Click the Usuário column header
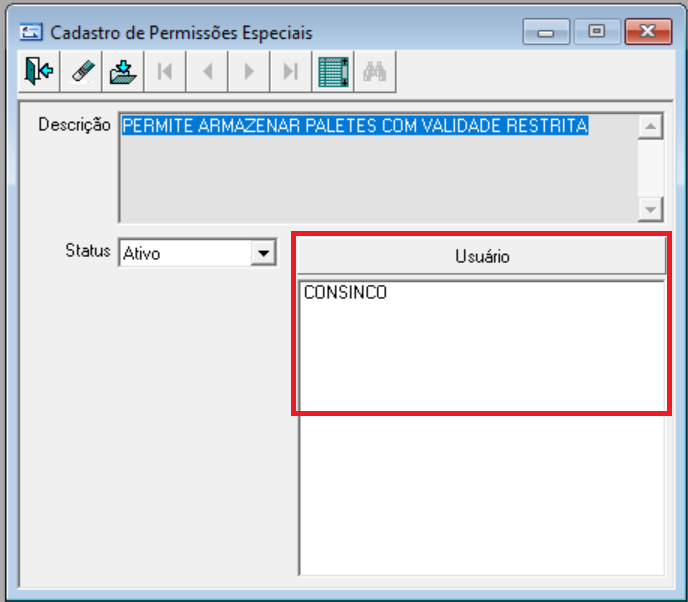Image resolution: width=688 pixels, height=602 pixels. click(x=482, y=256)
